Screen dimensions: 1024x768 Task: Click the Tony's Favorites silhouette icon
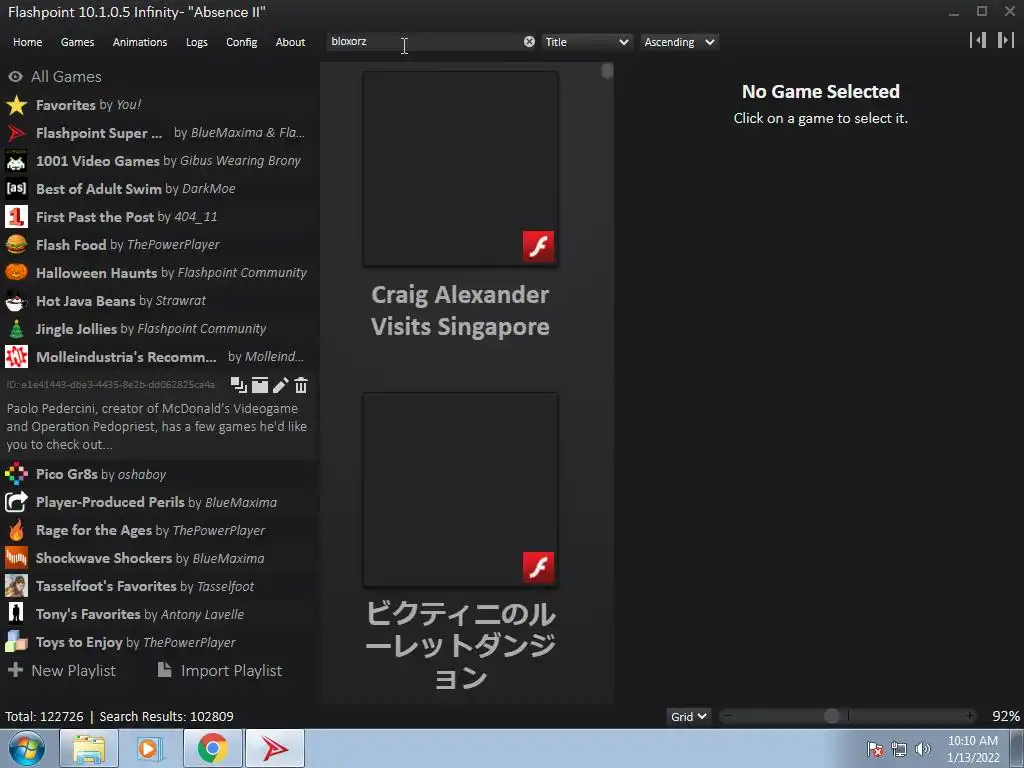pyautogui.click(x=16, y=614)
